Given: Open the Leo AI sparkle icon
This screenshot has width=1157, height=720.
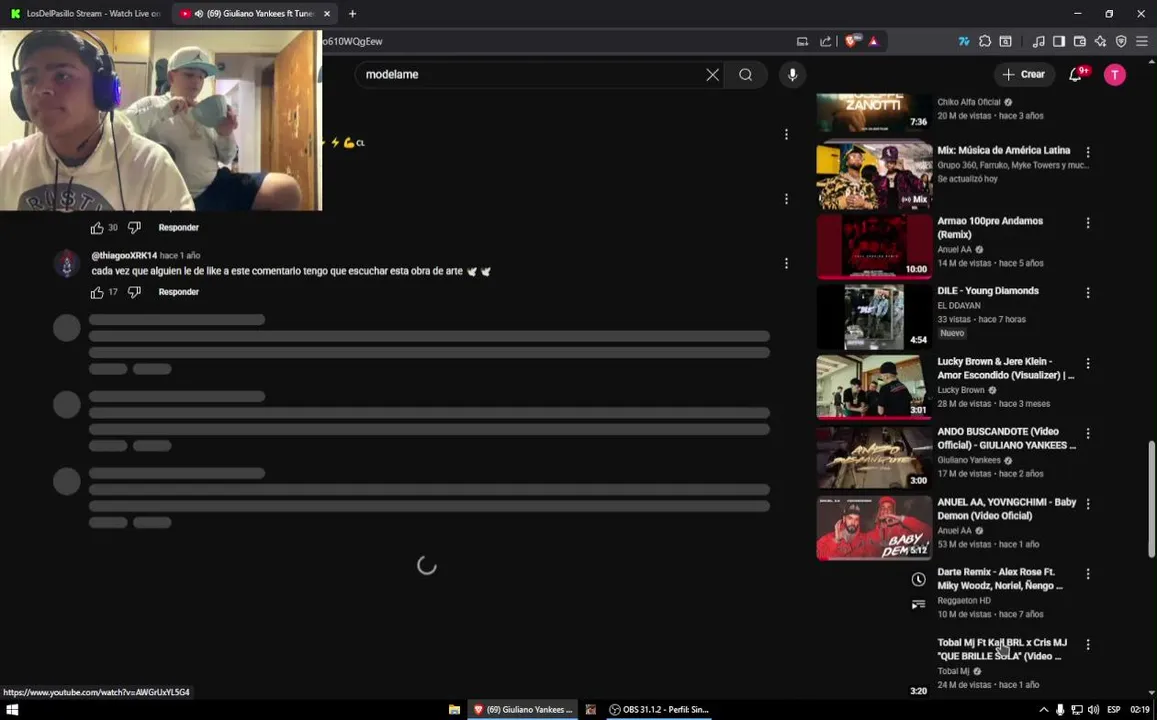Looking at the screenshot, I should 1100,41.
